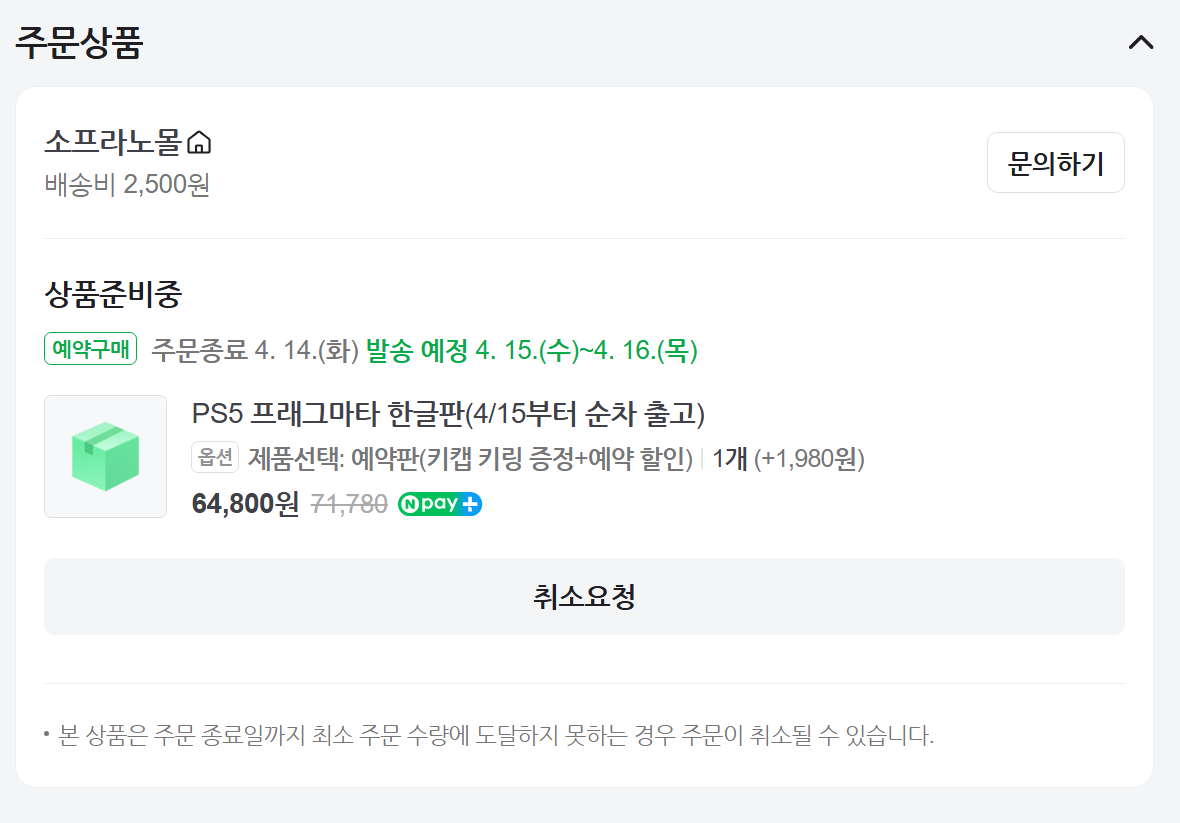Click the Npay plus icon
The height and width of the screenshot is (823, 1180).
point(440,504)
